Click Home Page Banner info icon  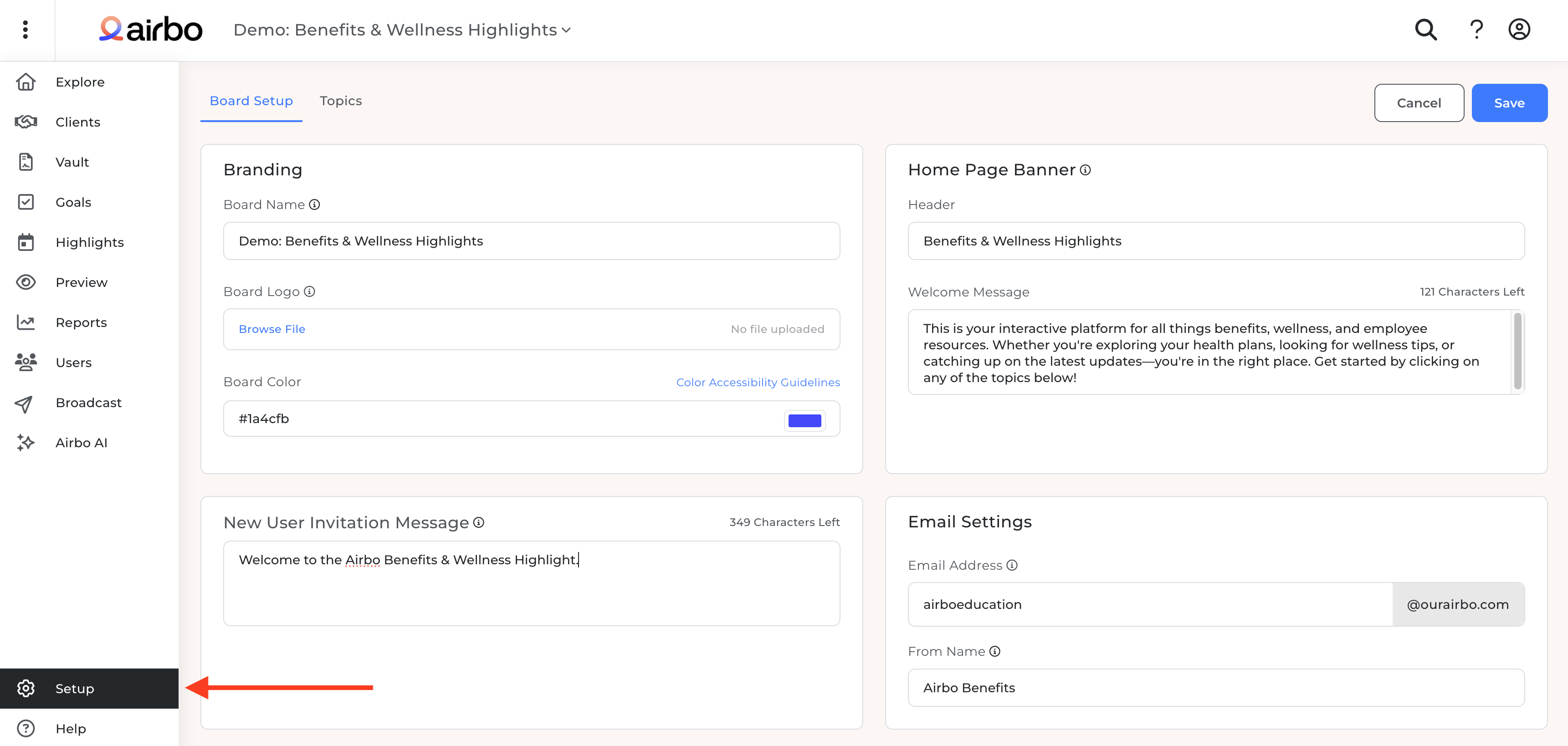coord(1085,170)
